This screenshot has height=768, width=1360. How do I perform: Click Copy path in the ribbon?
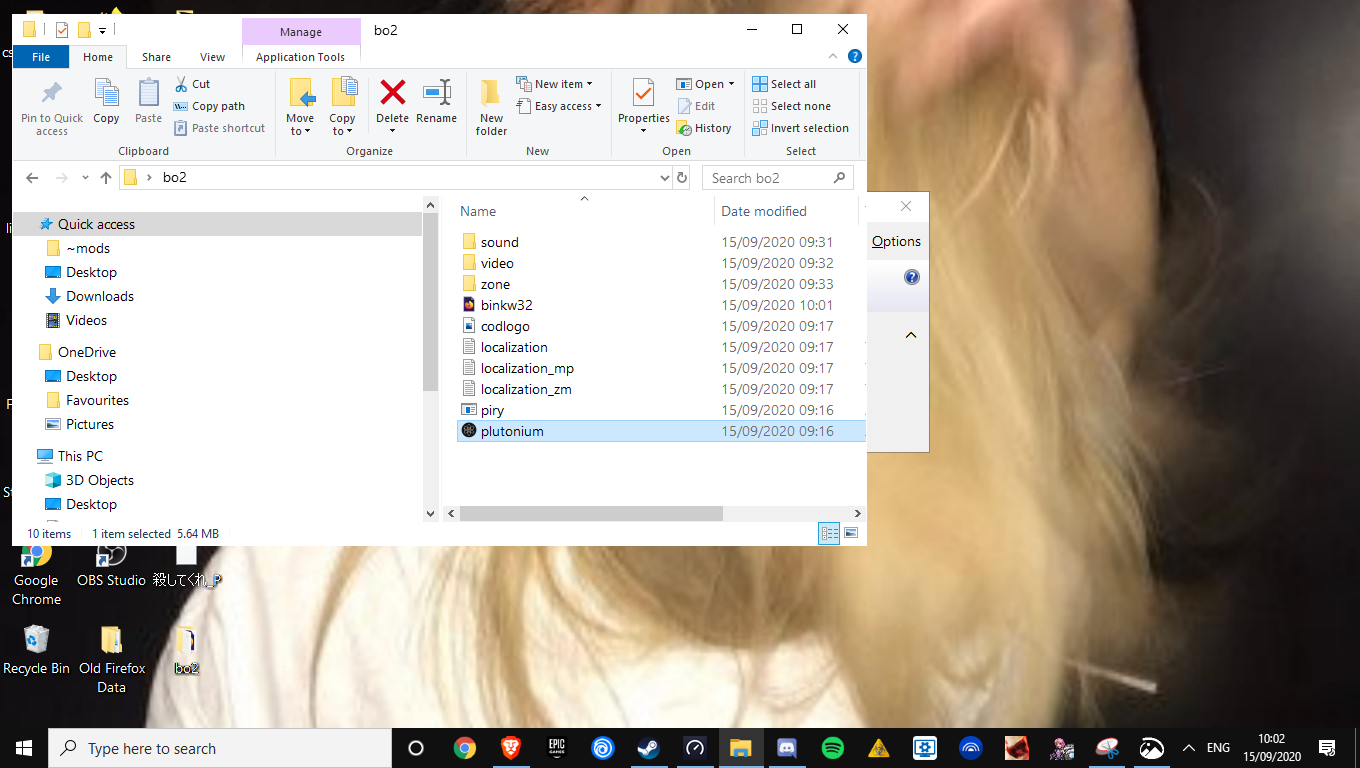tap(209, 106)
